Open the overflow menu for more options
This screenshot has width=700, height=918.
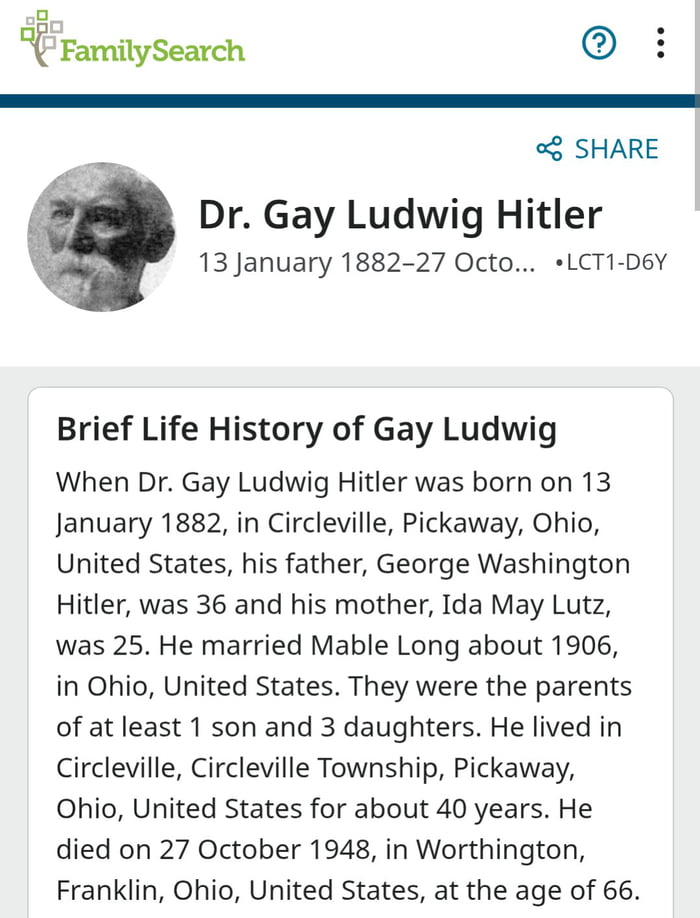point(660,42)
